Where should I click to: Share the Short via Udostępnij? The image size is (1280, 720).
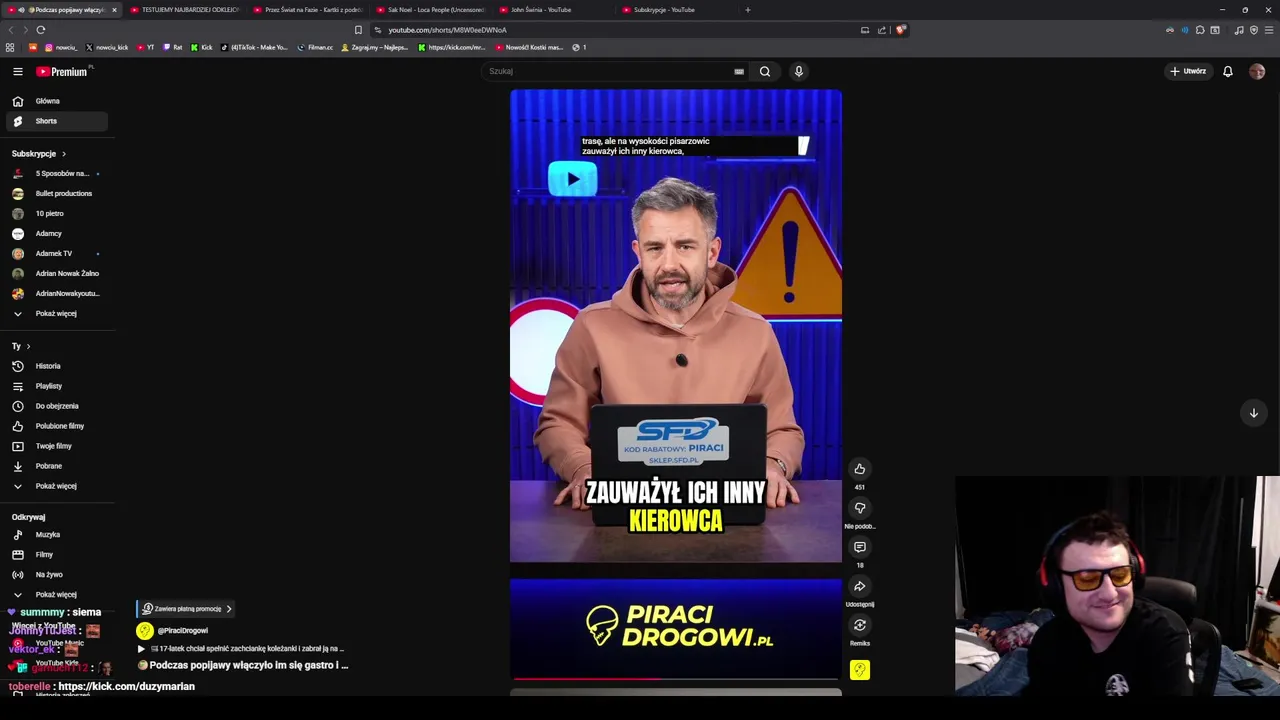click(x=859, y=586)
